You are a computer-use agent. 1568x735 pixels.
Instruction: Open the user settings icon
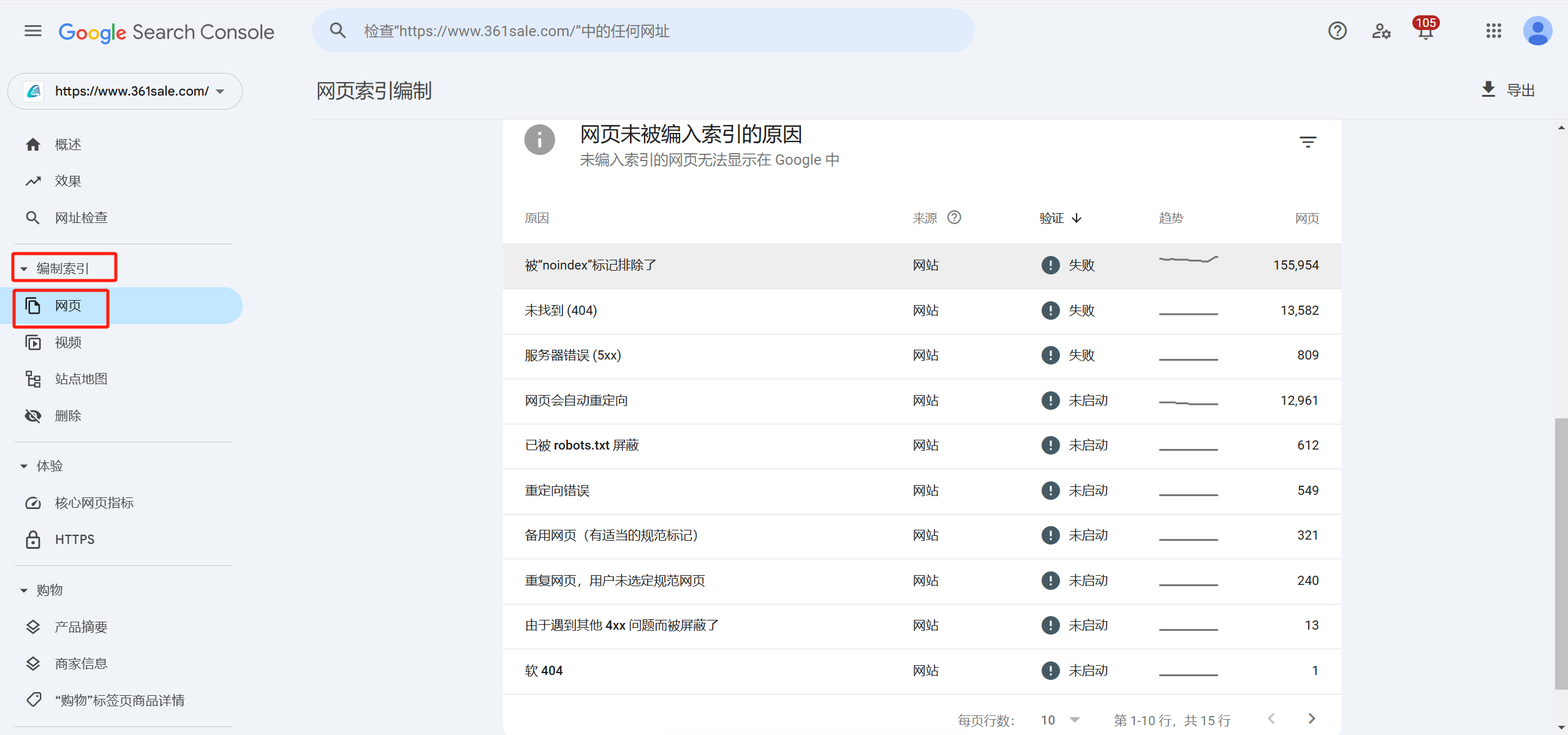1381,31
